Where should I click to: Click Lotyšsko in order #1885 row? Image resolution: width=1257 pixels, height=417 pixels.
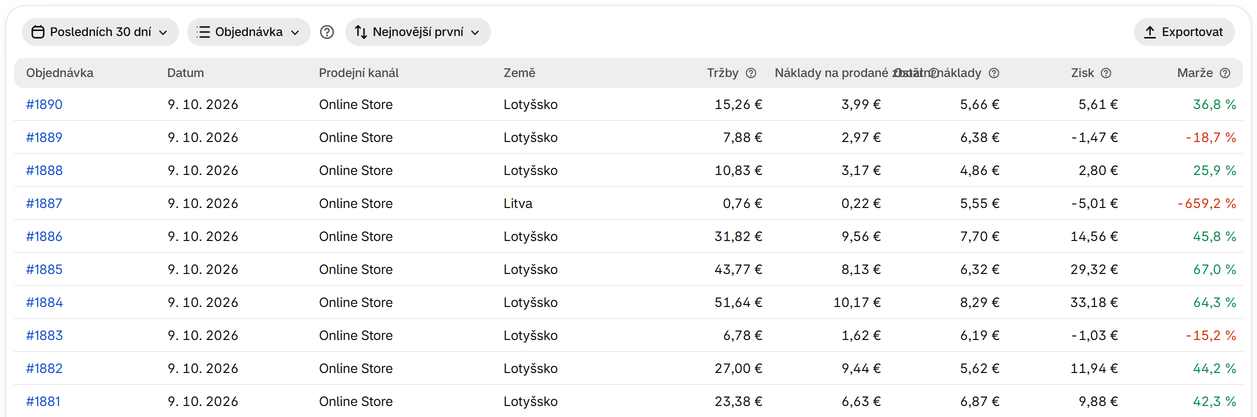tap(531, 269)
